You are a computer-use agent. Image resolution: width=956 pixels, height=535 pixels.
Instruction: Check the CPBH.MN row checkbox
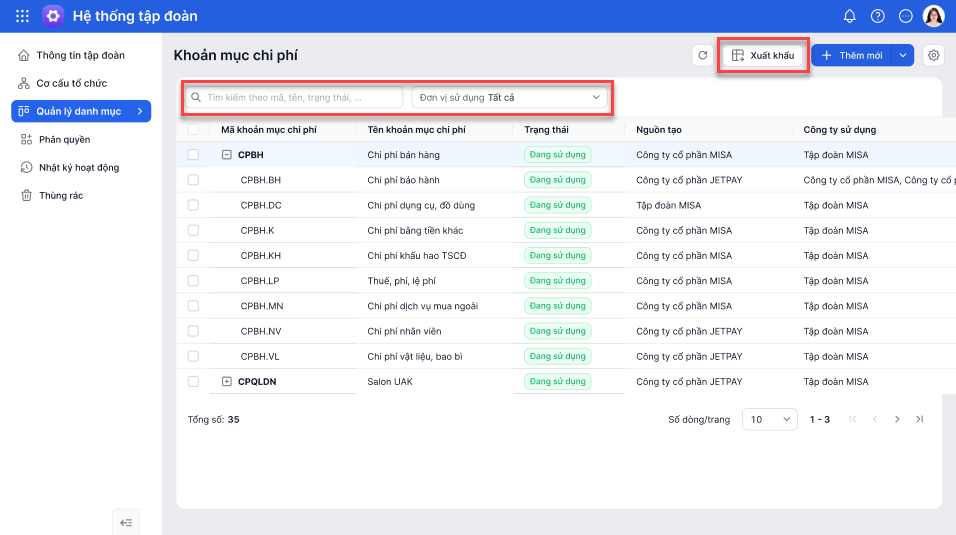[x=193, y=306]
